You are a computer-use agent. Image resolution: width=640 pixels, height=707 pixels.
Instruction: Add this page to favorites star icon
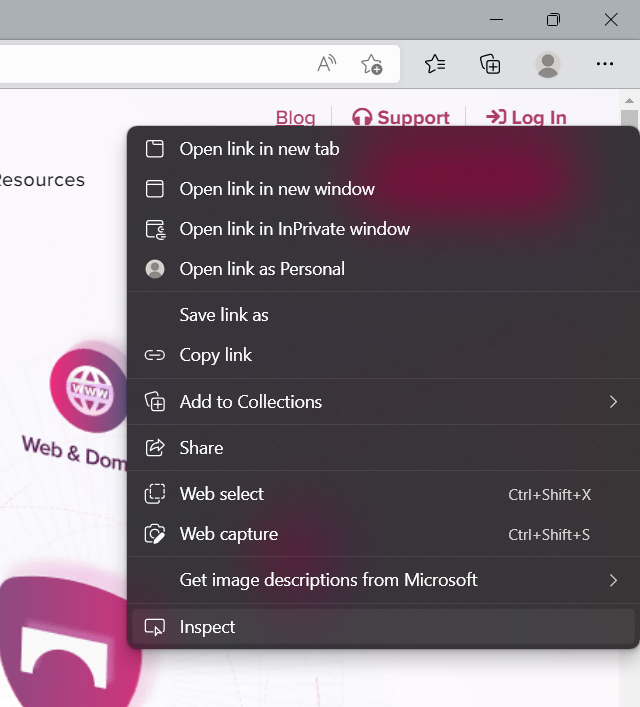pyautogui.click(x=372, y=64)
